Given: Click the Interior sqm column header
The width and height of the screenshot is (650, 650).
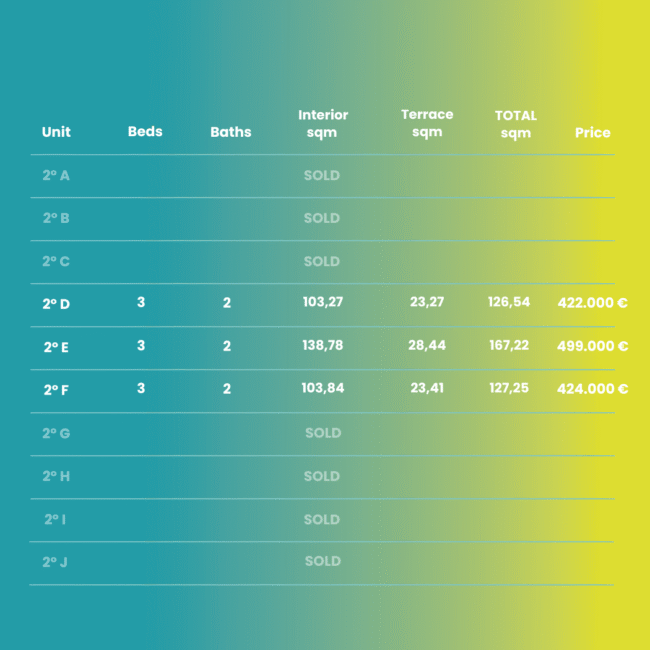Looking at the screenshot, I should coord(323,124).
